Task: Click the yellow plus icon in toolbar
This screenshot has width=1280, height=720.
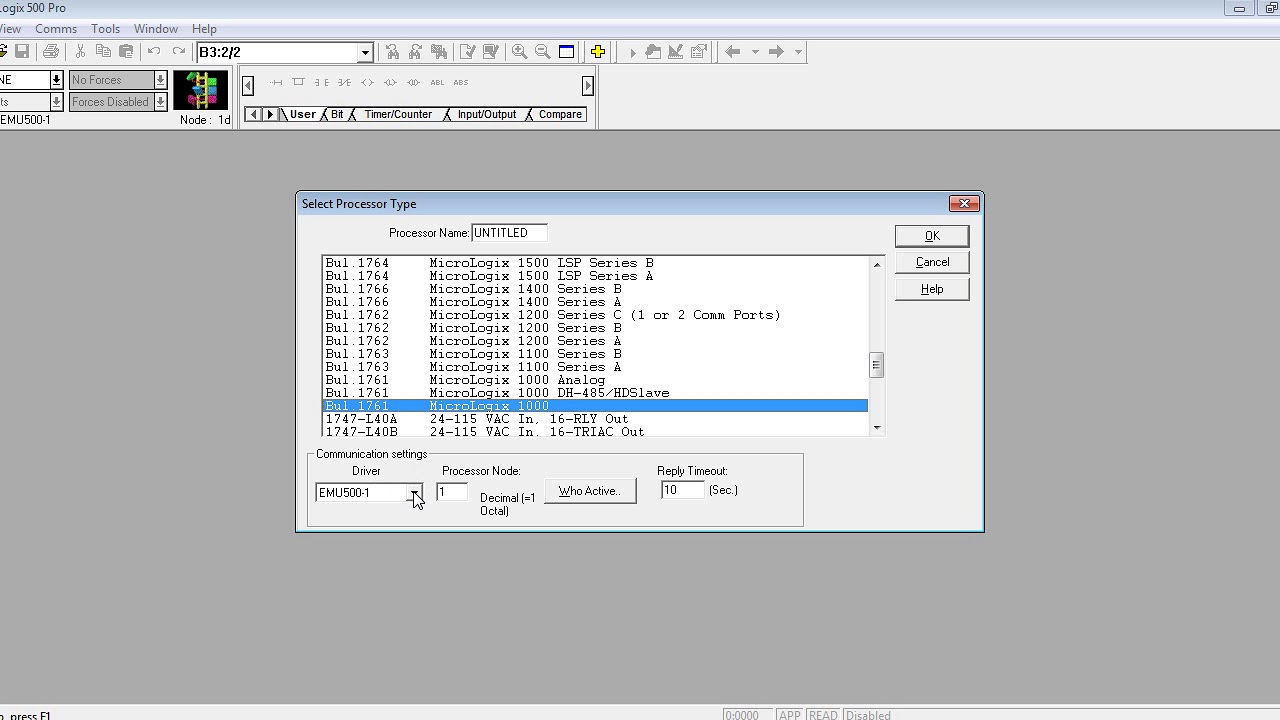Action: [598, 52]
